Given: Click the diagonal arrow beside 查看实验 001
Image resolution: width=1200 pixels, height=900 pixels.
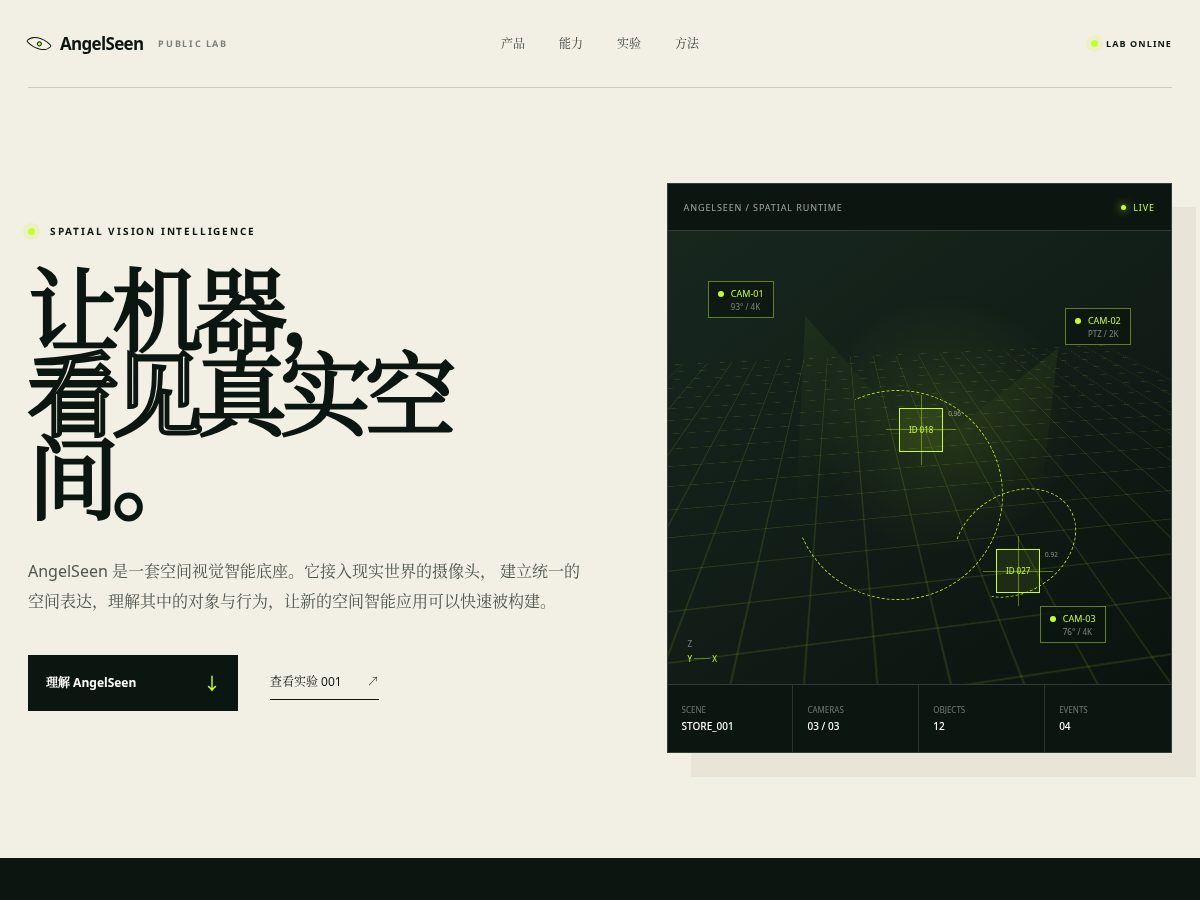Looking at the screenshot, I should pyautogui.click(x=373, y=681).
